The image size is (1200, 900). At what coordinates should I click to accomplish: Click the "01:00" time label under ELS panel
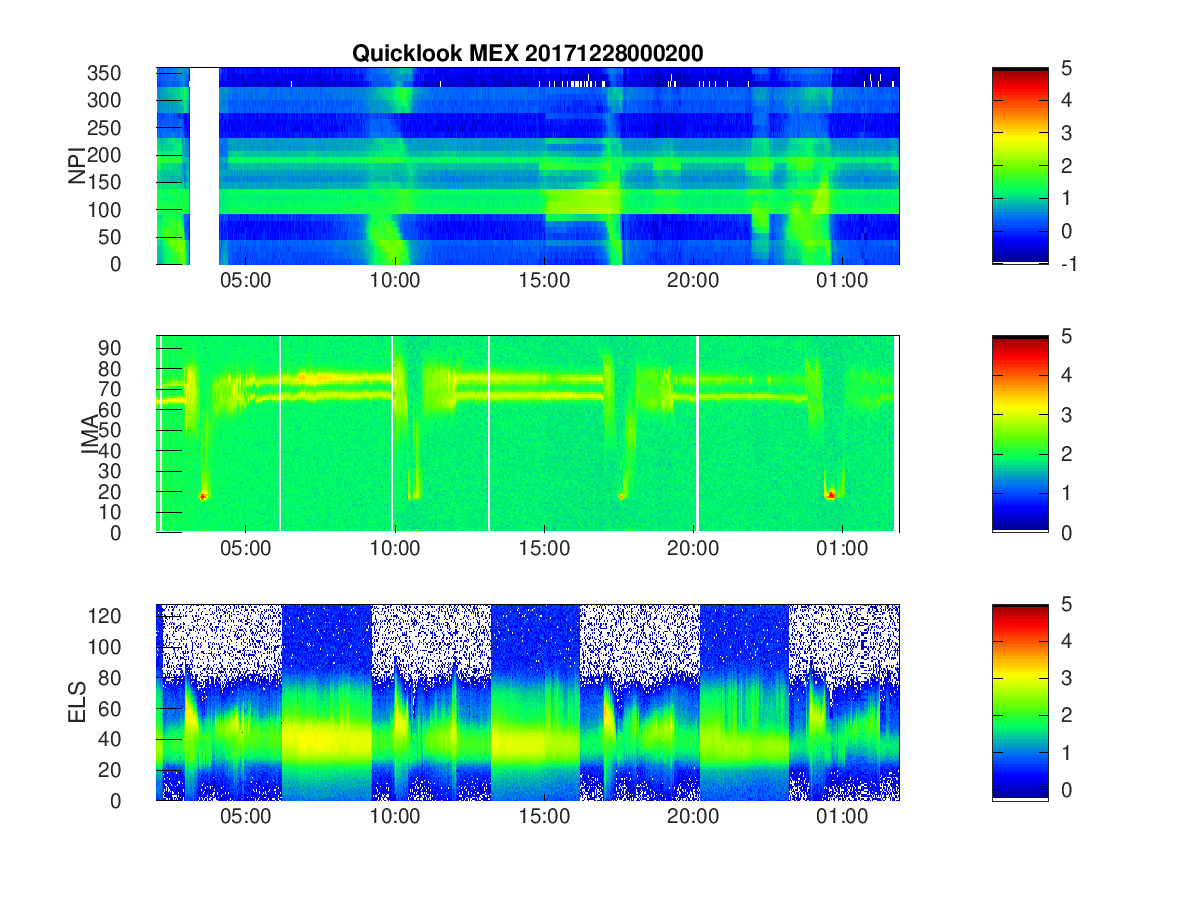pos(842,817)
